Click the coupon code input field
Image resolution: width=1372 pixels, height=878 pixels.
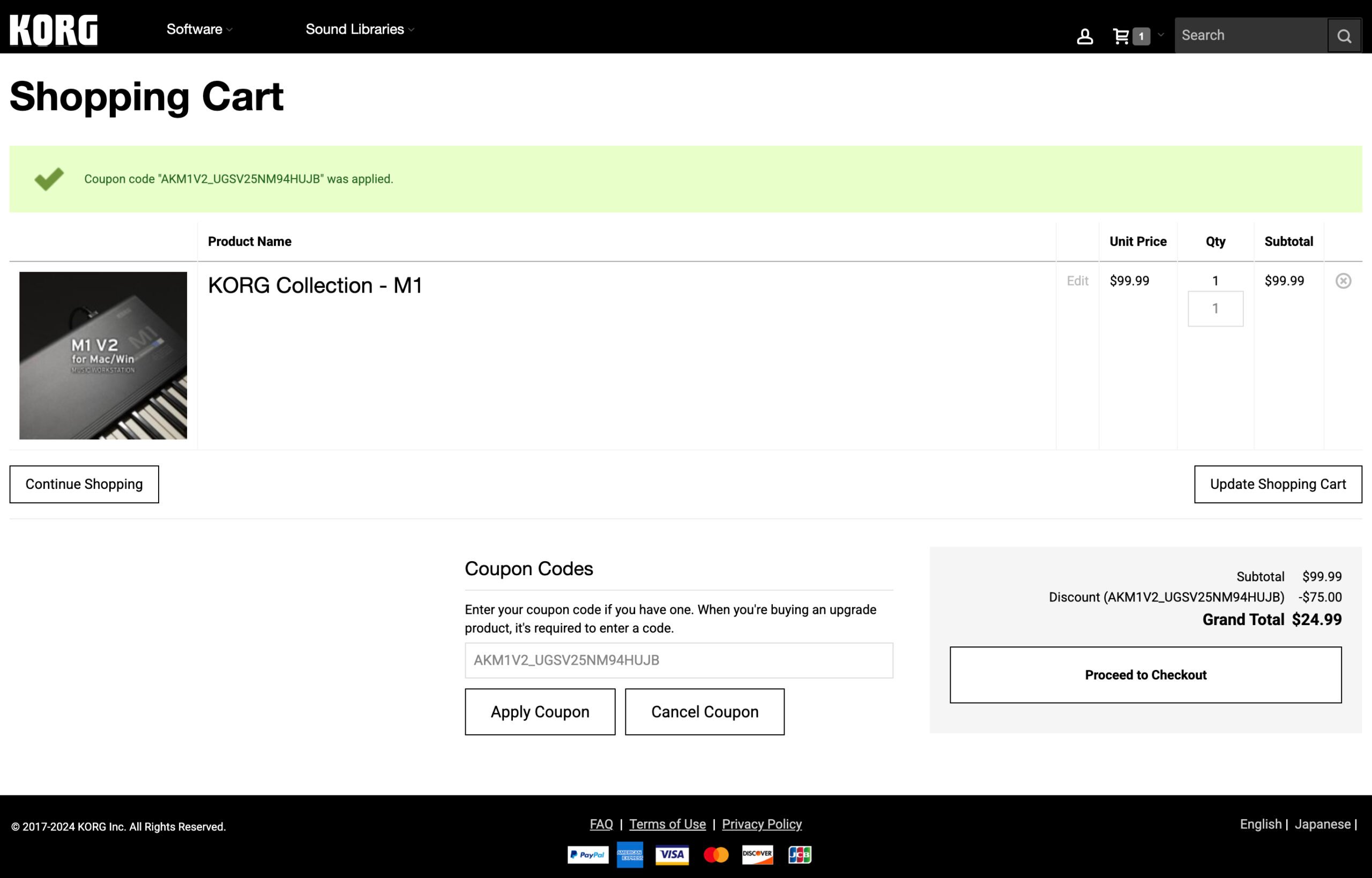679,661
